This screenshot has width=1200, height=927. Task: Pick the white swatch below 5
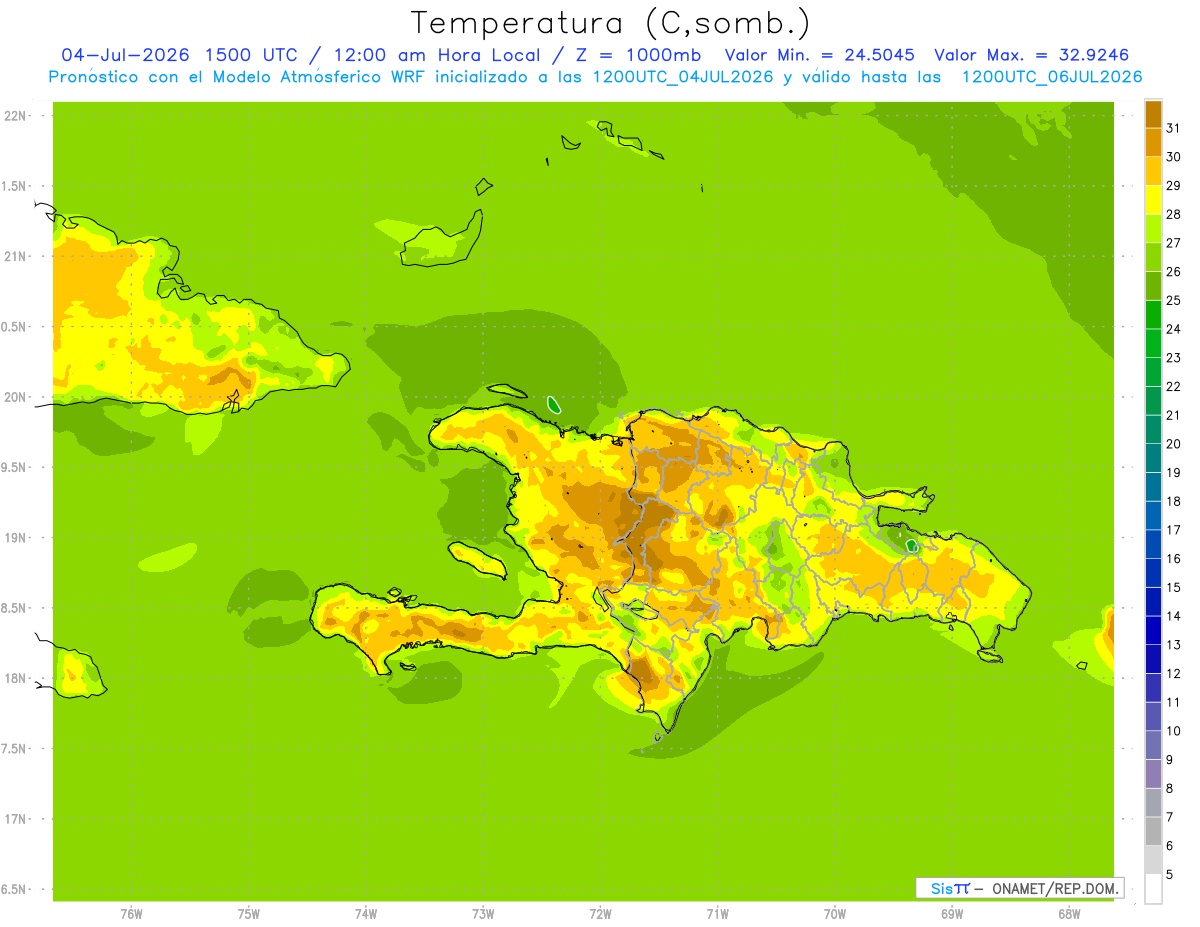coord(1153,889)
